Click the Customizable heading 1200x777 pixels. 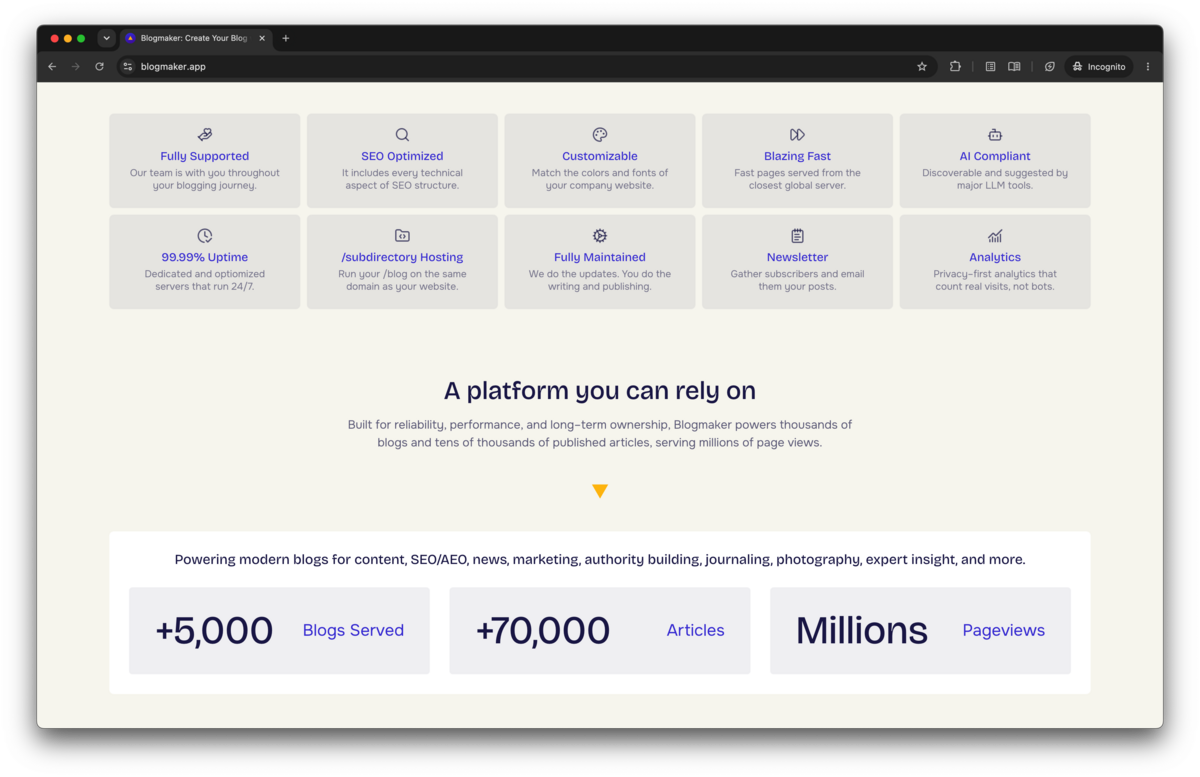point(600,156)
